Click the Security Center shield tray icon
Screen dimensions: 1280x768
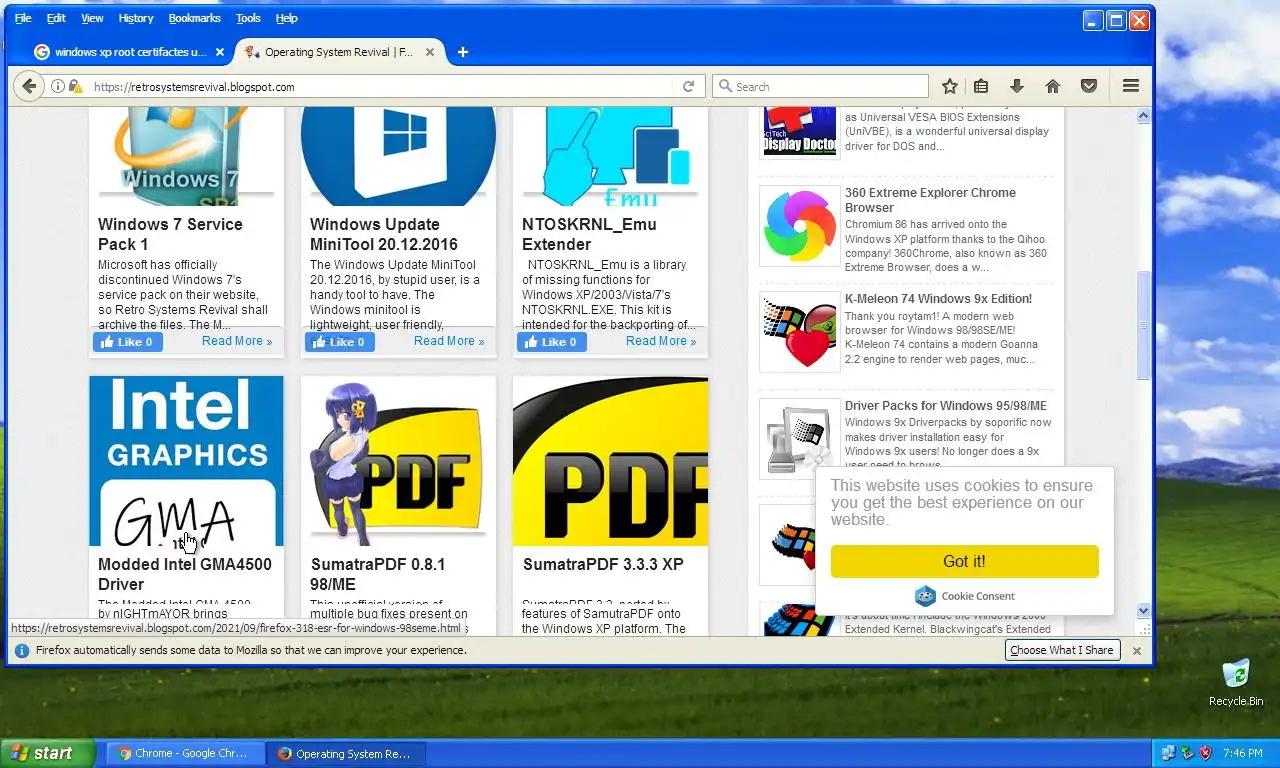click(x=1205, y=753)
